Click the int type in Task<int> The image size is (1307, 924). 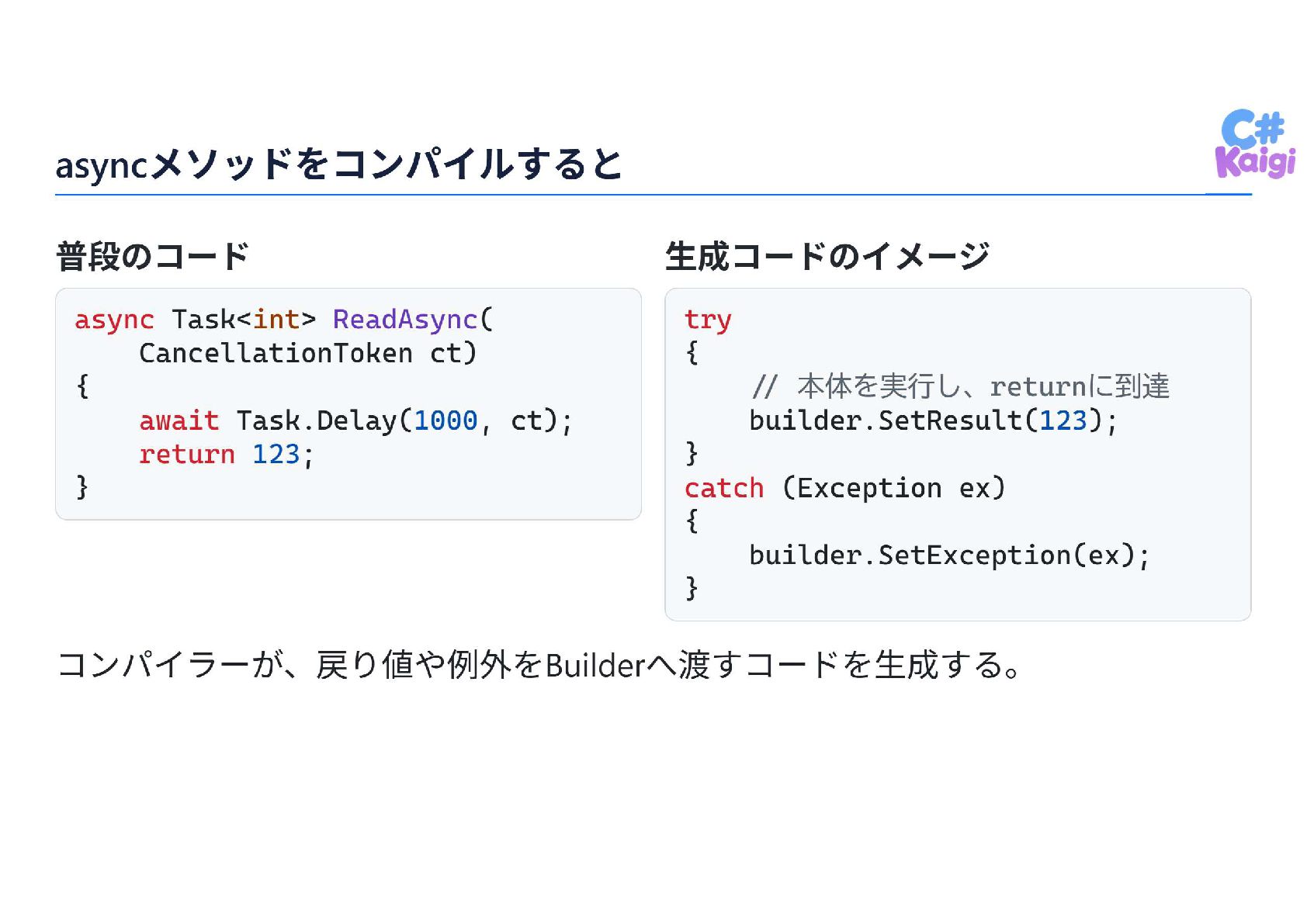276,319
